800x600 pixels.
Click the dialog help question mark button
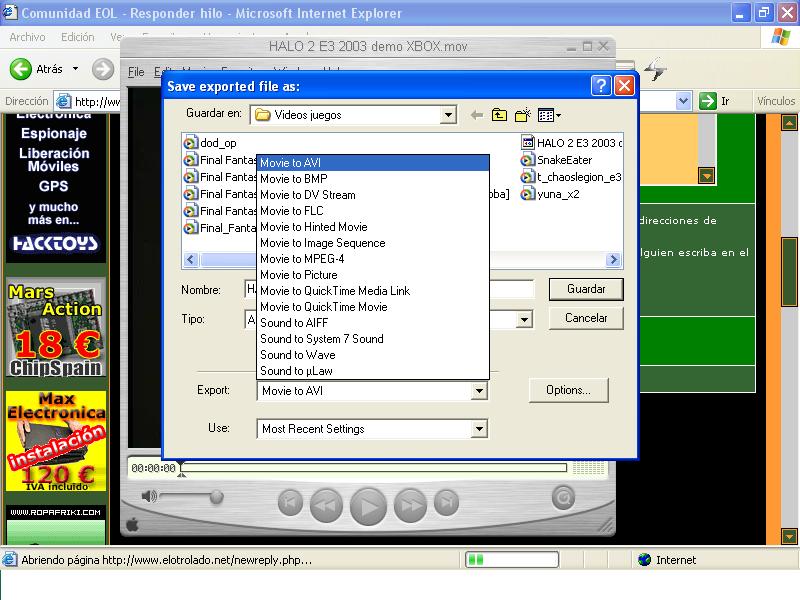pyautogui.click(x=601, y=86)
